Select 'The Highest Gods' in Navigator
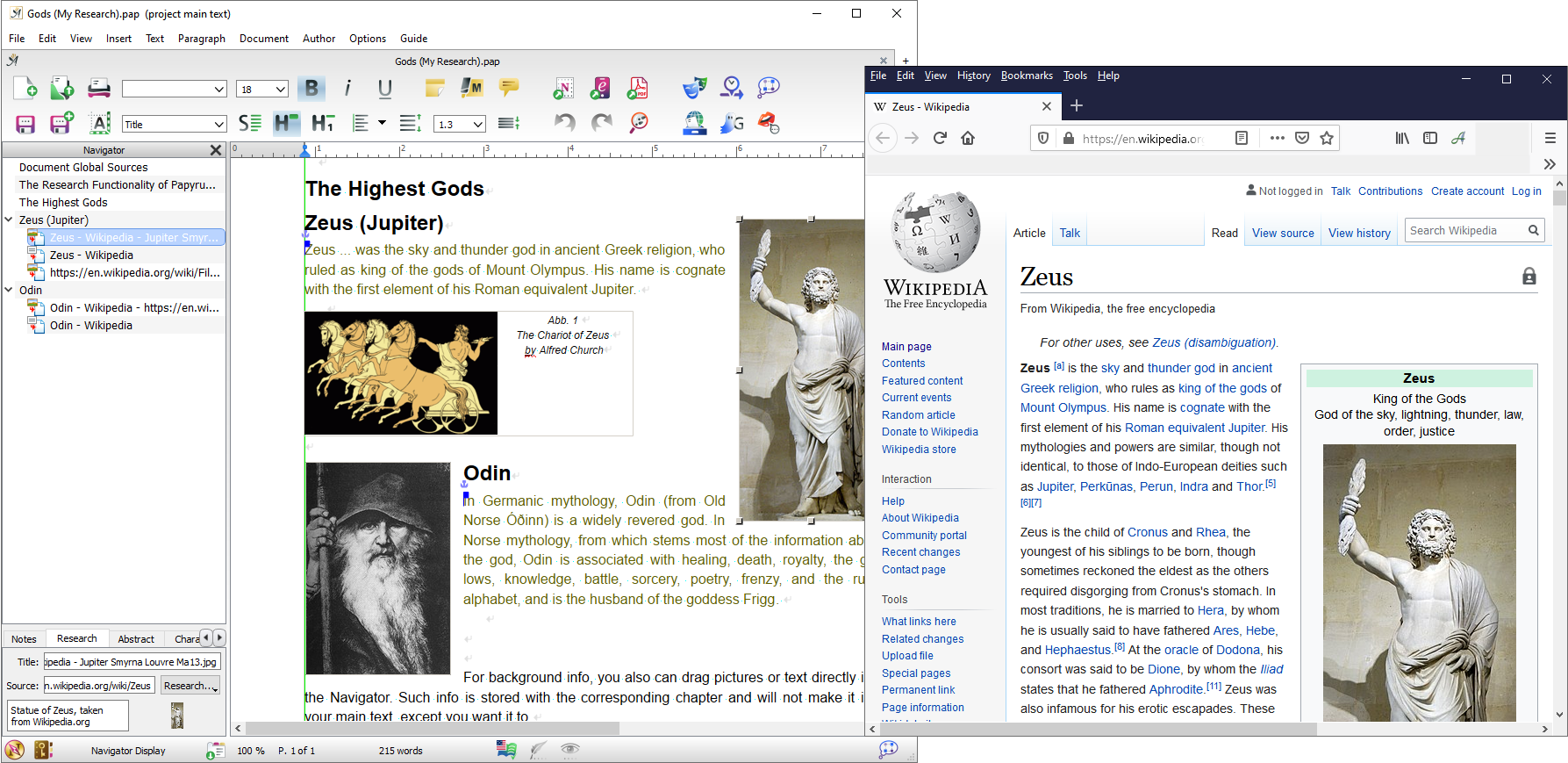 coord(63,203)
